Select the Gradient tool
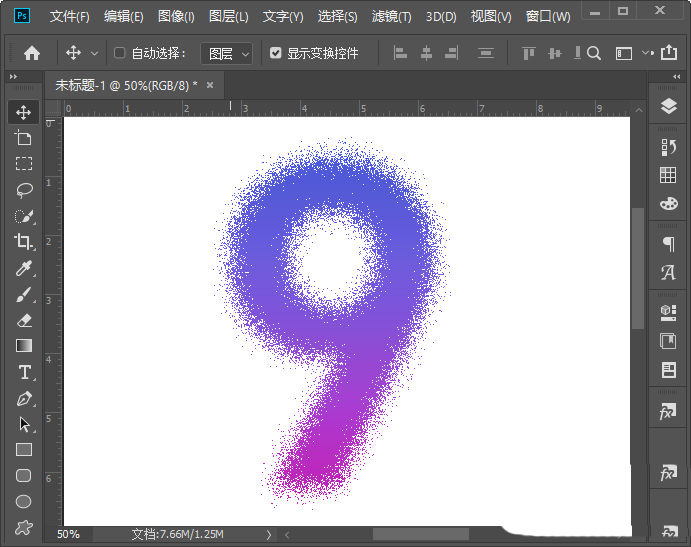The image size is (691, 547). coord(24,346)
